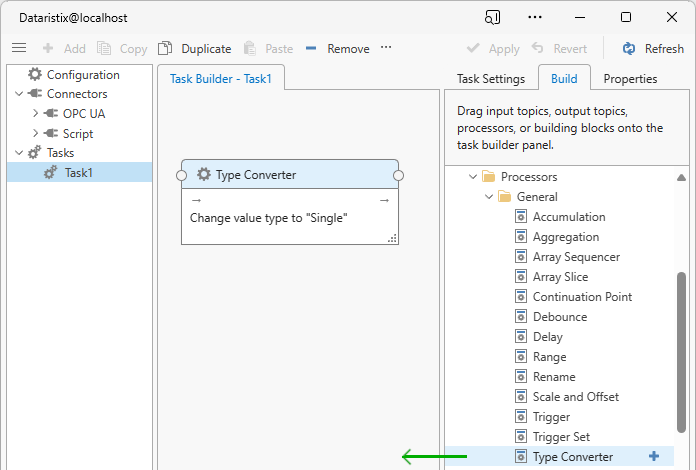The image size is (696, 470).
Task: Select the Task Builder - Task1 tab
Action: pyautogui.click(x=221, y=78)
